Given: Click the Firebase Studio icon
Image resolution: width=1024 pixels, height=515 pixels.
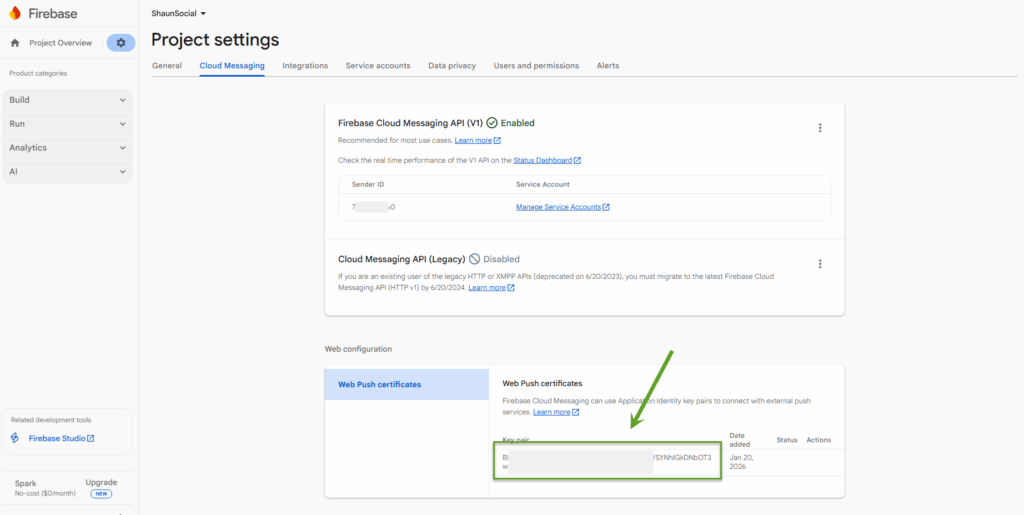Looking at the screenshot, I should (15, 438).
